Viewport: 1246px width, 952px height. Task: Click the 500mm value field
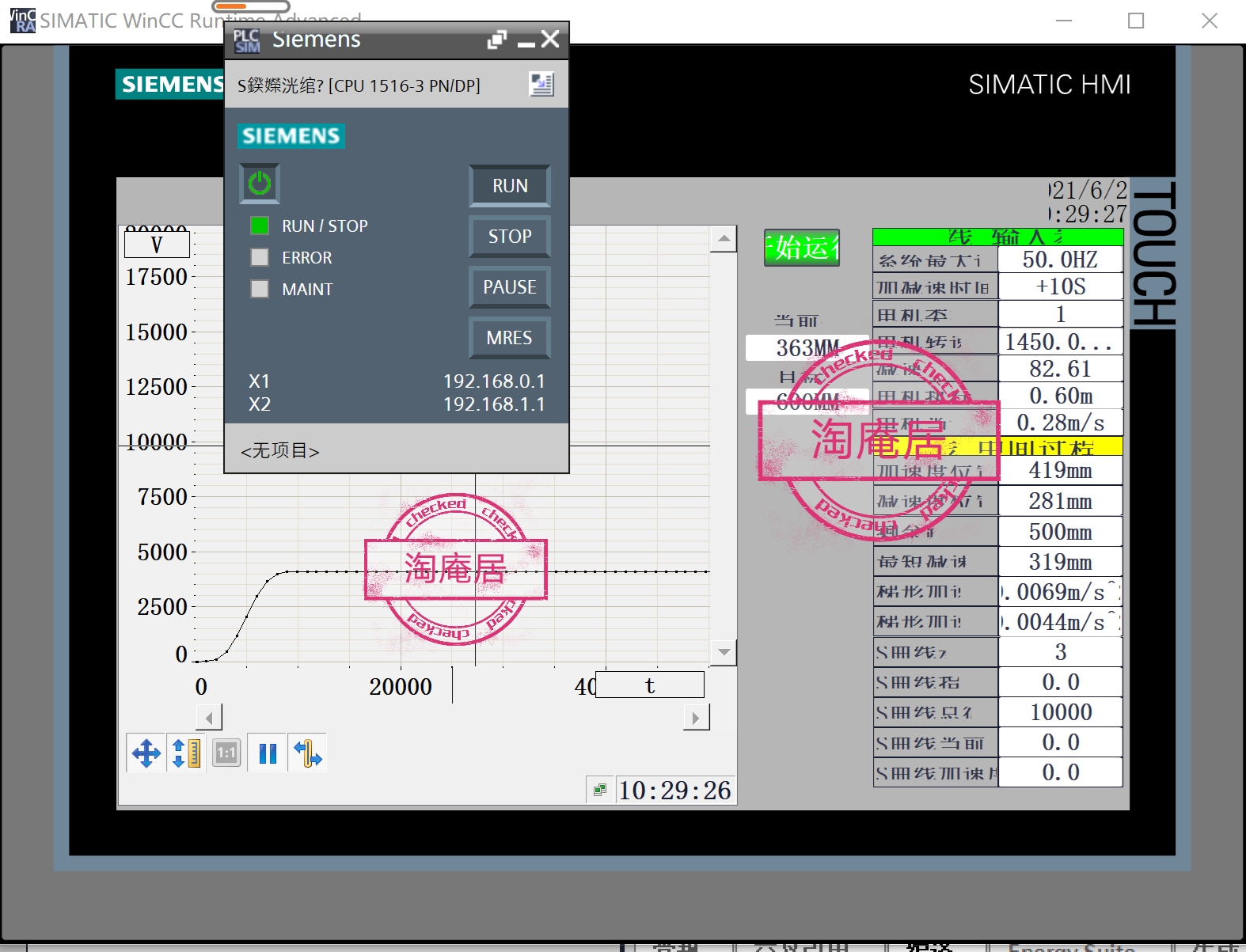pos(1060,531)
